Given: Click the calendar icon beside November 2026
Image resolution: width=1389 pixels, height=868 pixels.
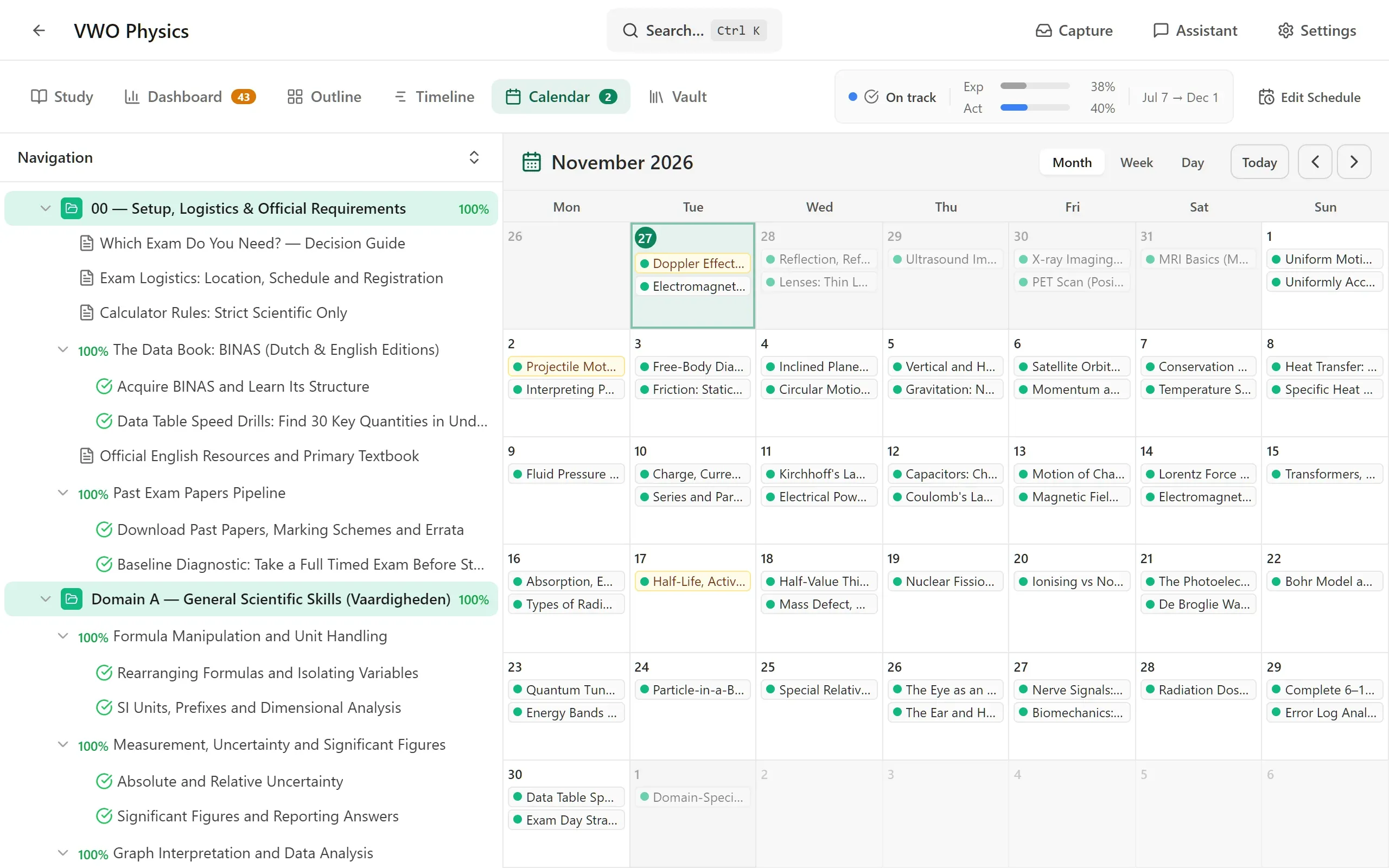Looking at the screenshot, I should (x=532, y=162).
